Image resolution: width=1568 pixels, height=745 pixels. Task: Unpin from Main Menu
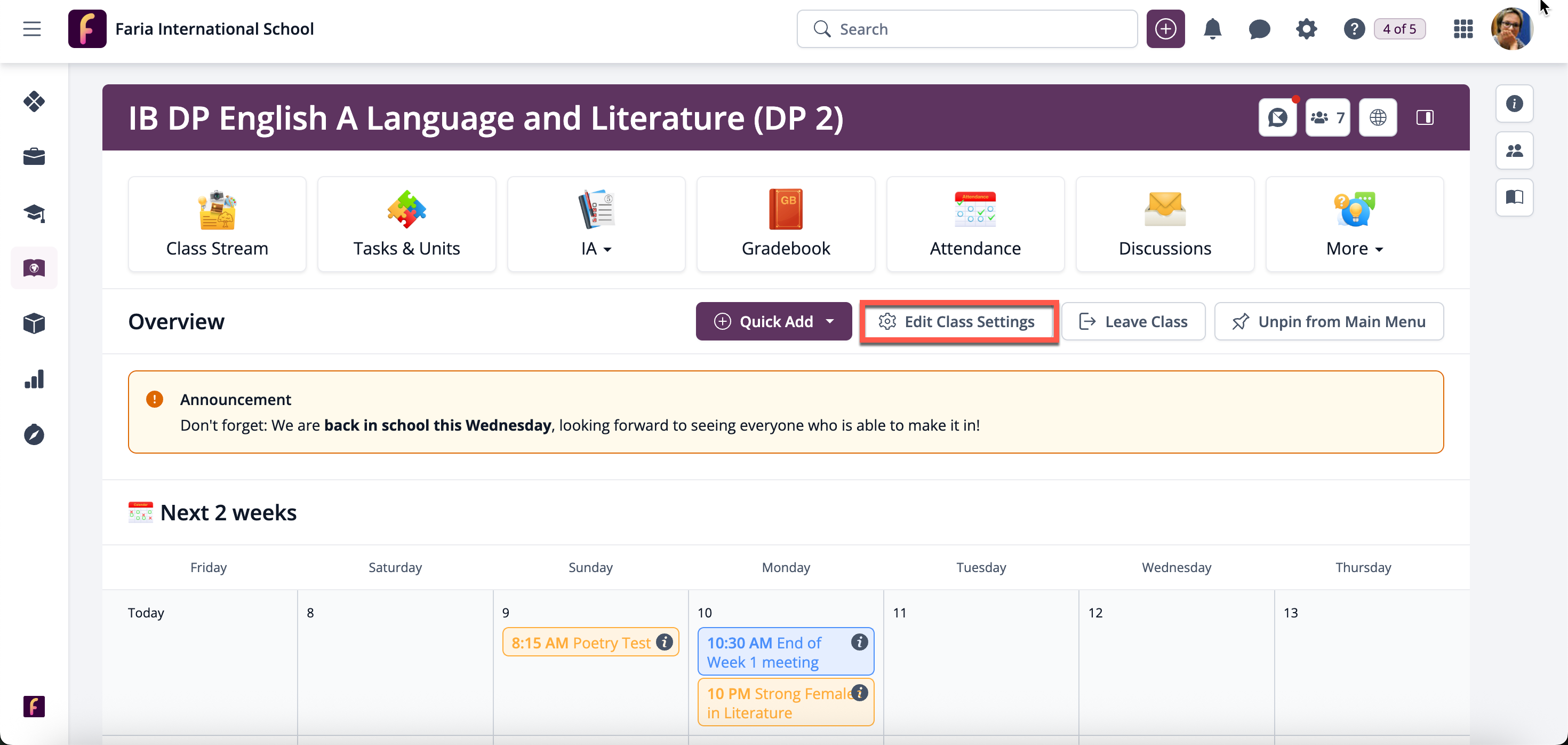1328,321
